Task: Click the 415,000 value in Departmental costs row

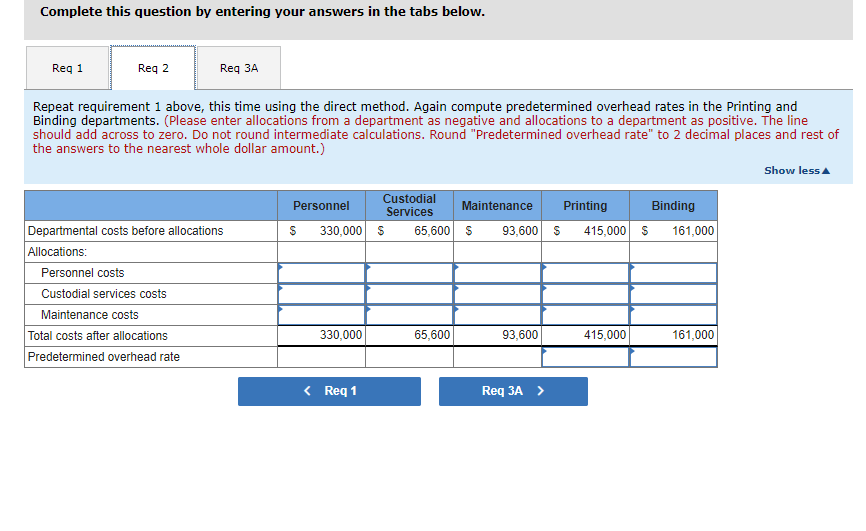Action: coord(605,231)
